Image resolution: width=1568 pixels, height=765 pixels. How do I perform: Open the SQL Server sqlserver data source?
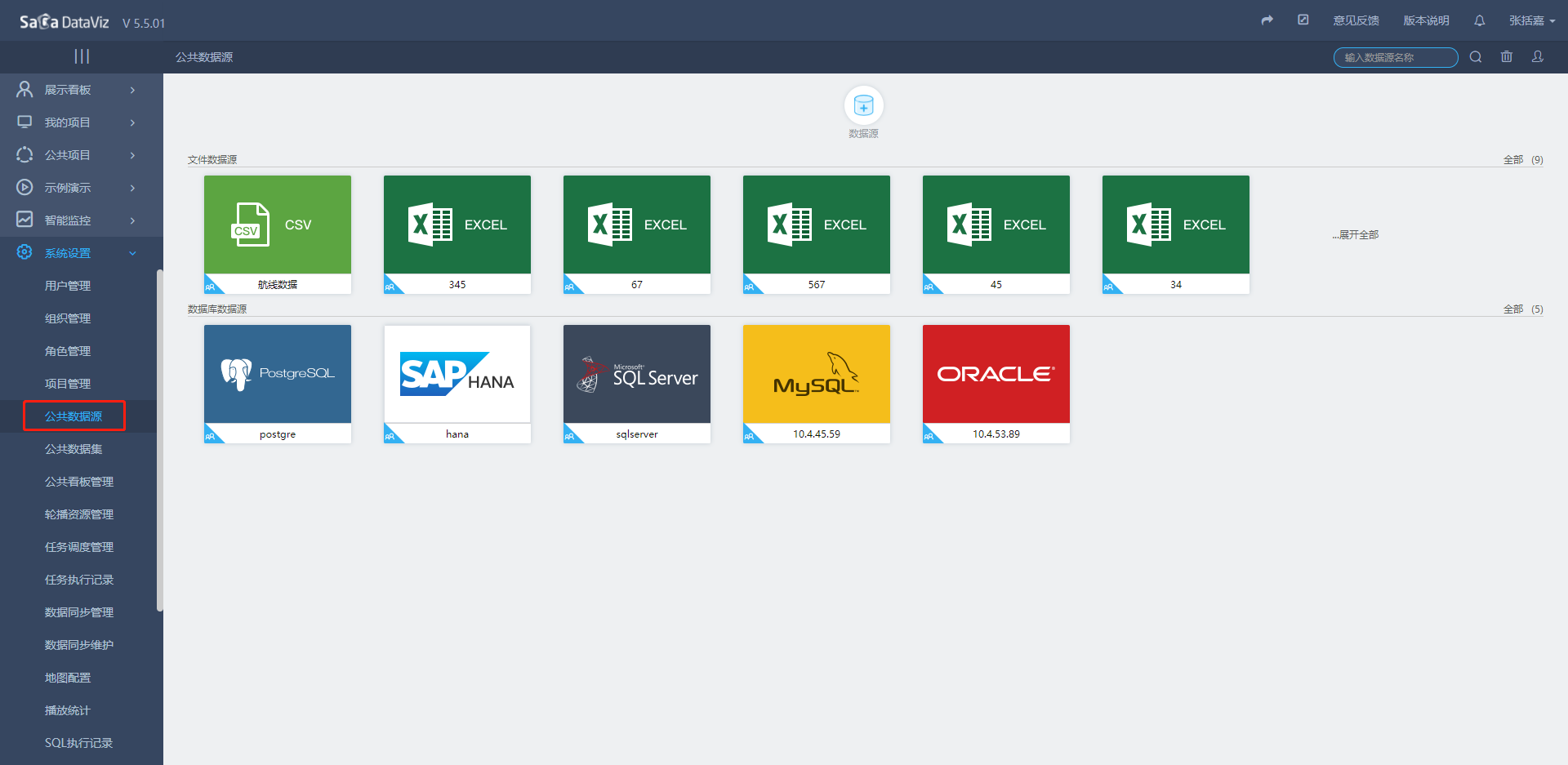point(637,384)
